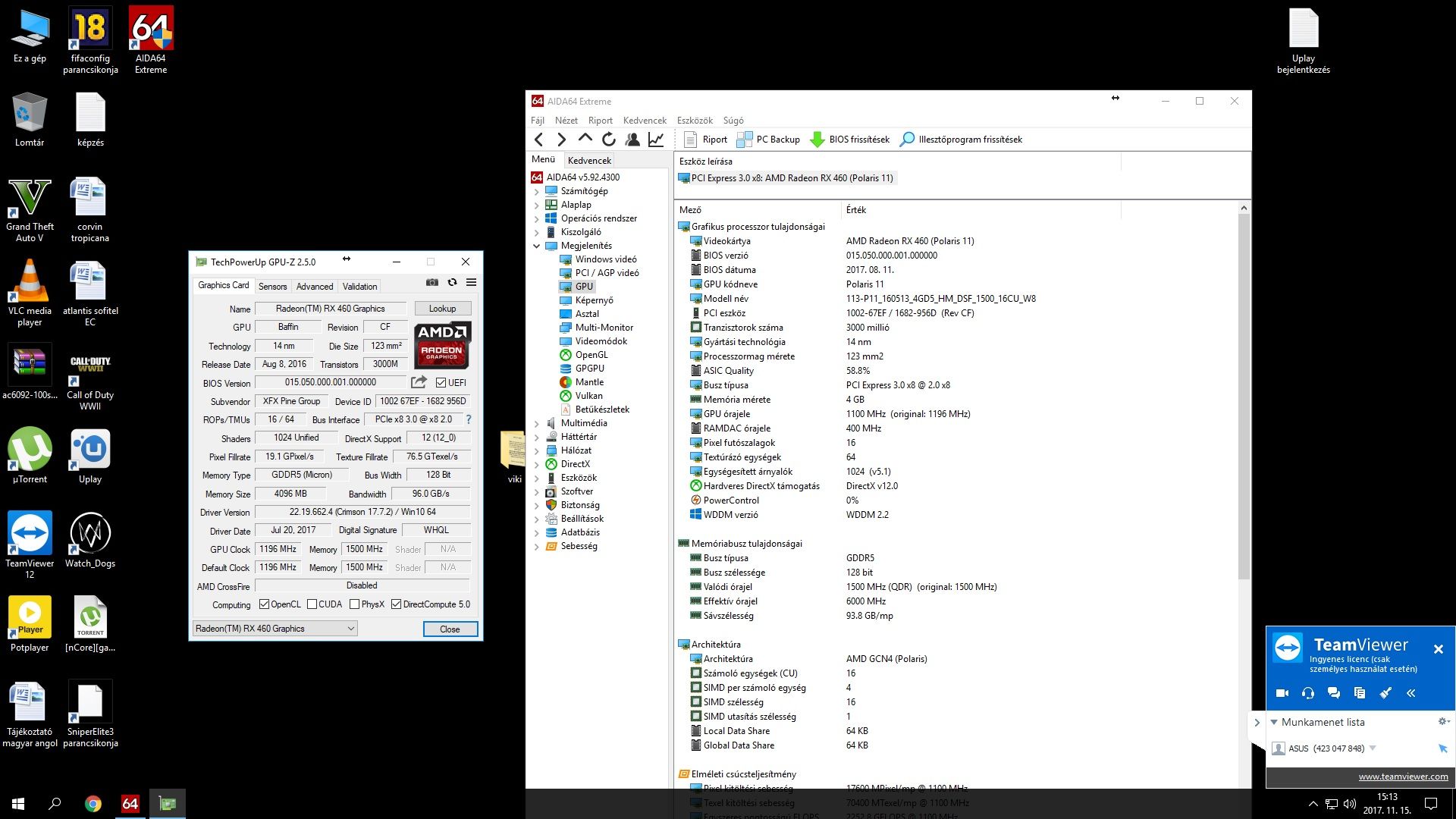Screen dimensions: 1456x819
Task: Click the Riport toolbar button
Action: click(x=705, y=140)
